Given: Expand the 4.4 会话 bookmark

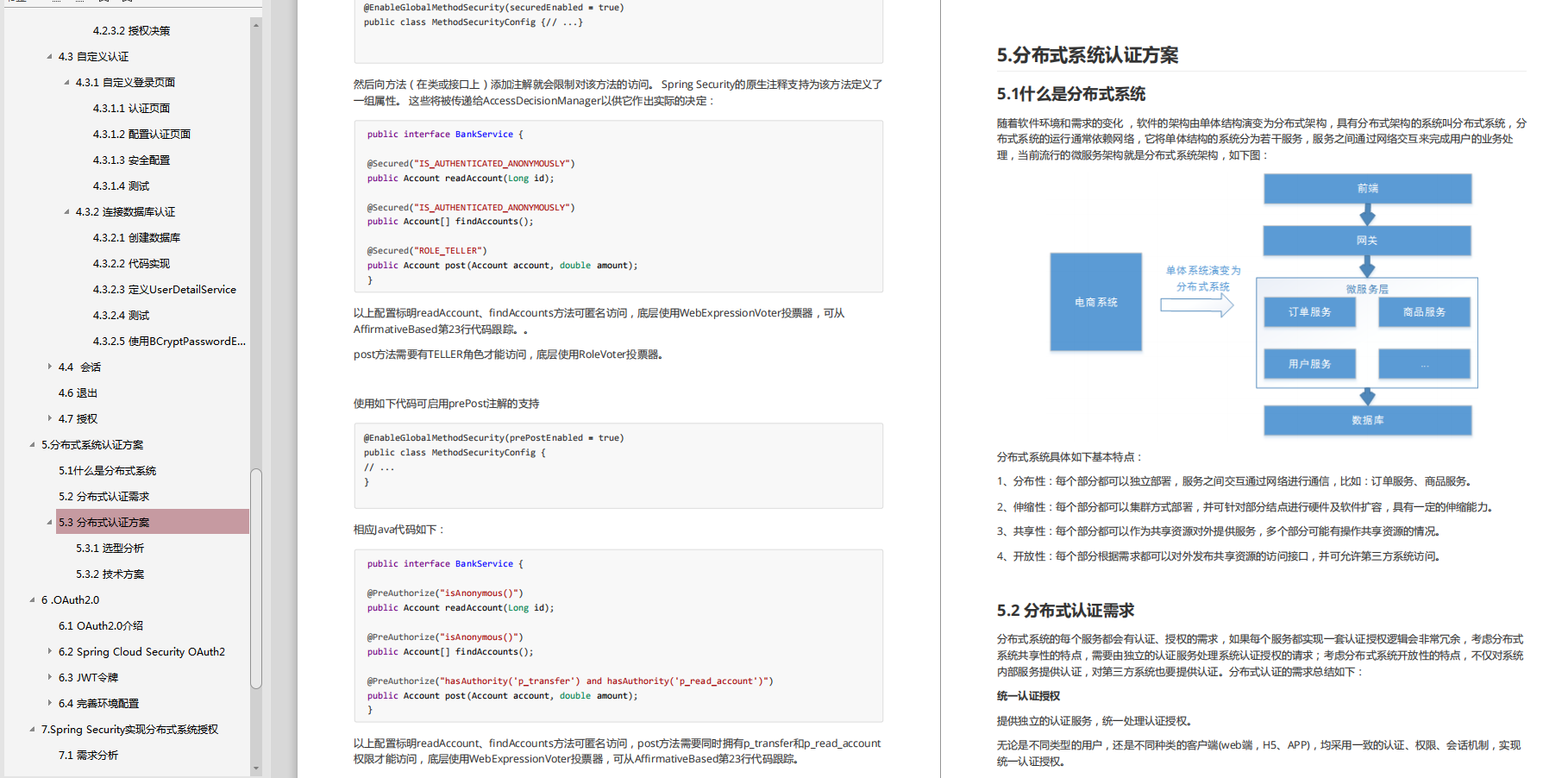Looking at the screenshot, I should pyautogui.click(x=49, y=367).
